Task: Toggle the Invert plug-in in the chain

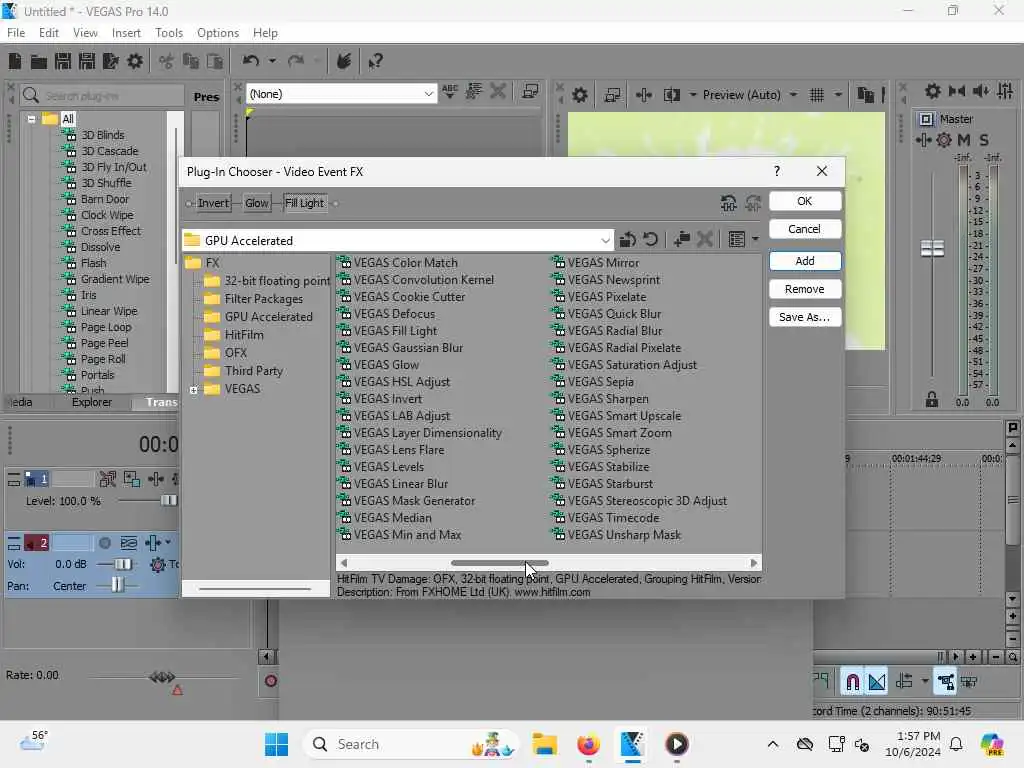Action: (x=213, y=203)
